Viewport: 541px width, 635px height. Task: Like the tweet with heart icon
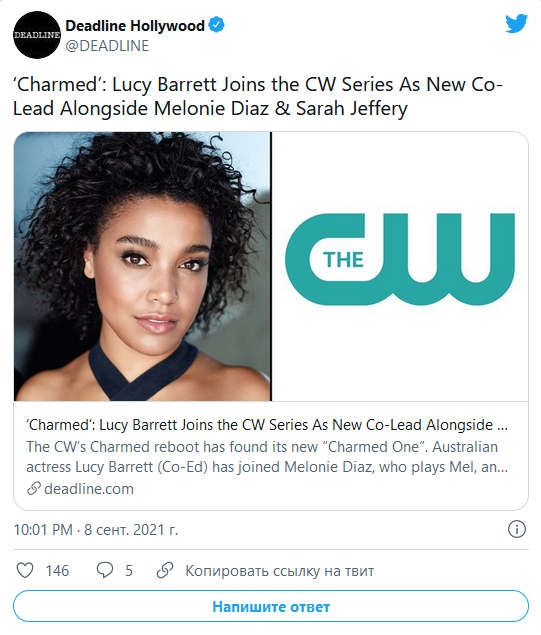(x=25, y=570)
